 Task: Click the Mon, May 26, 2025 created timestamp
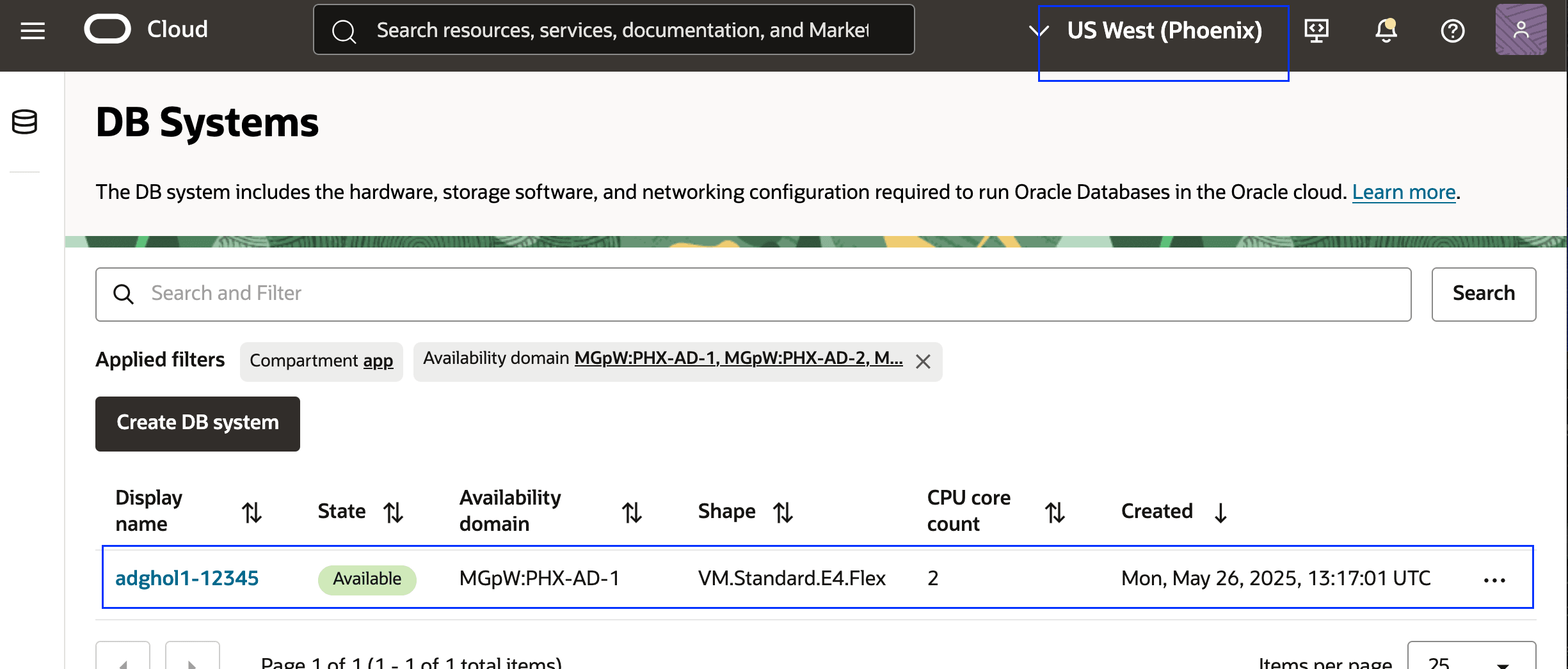coord(1276,578)
